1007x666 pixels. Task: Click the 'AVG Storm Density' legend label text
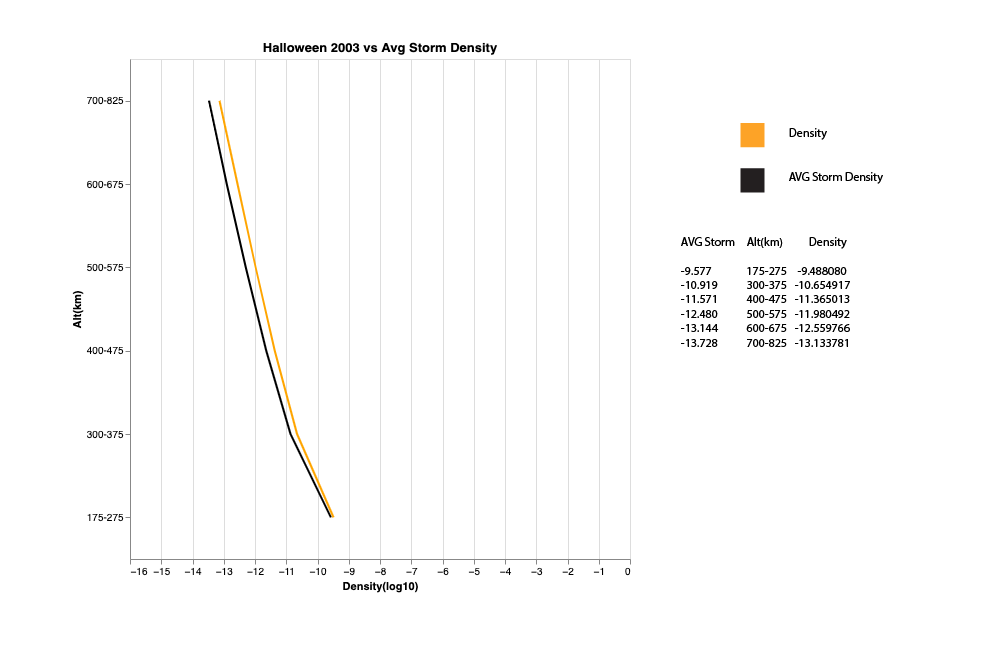(x=835, y=177)
